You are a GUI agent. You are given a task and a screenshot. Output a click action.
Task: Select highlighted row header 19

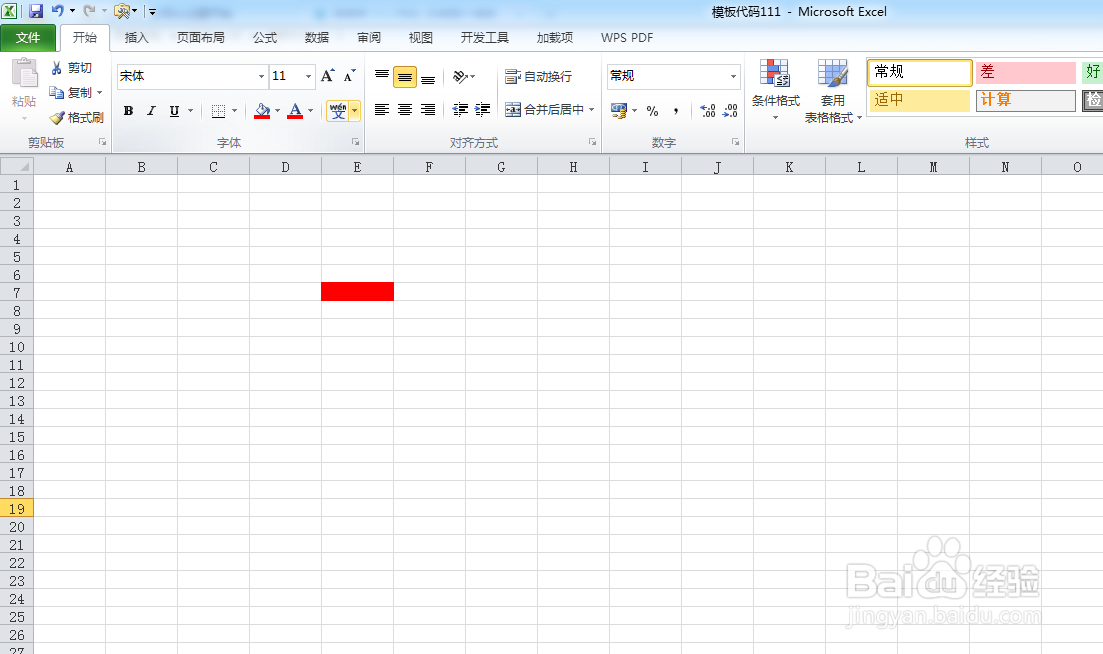pyautogui.click(x=17, y=508)
